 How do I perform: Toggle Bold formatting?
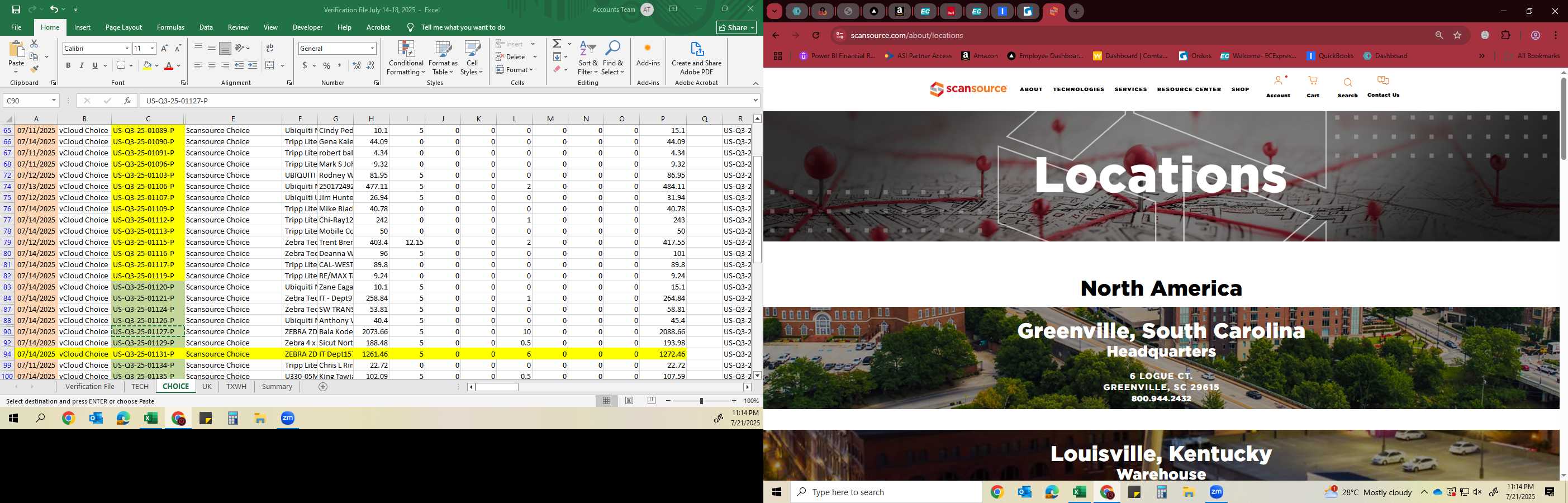(68, 65)
